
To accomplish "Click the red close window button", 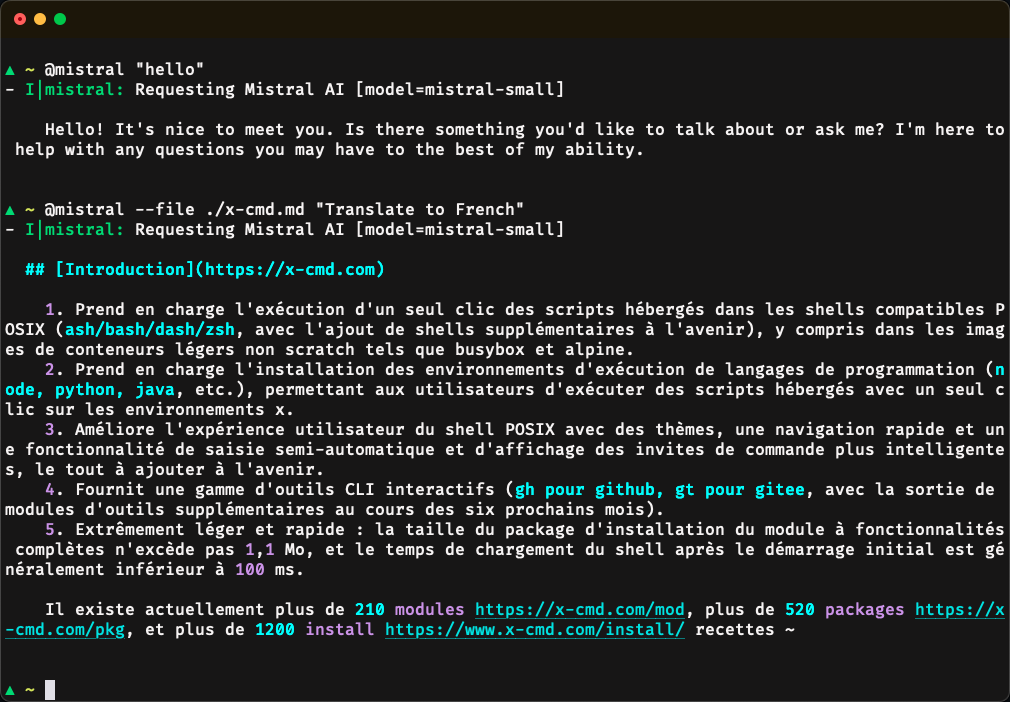I will click(20, 19).
